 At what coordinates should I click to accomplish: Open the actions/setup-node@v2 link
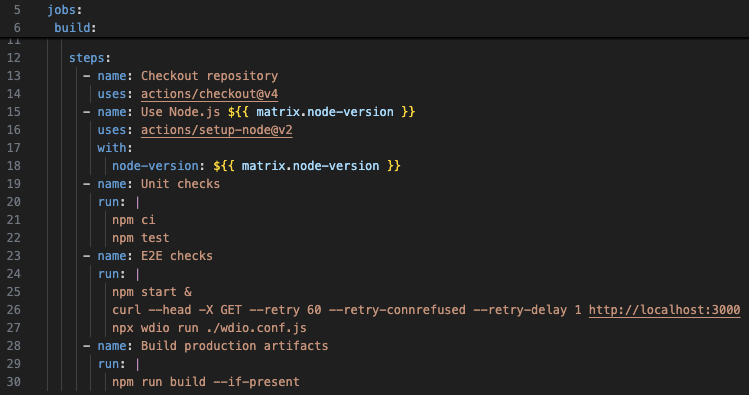pyautogui.click(x=216, y=130)
